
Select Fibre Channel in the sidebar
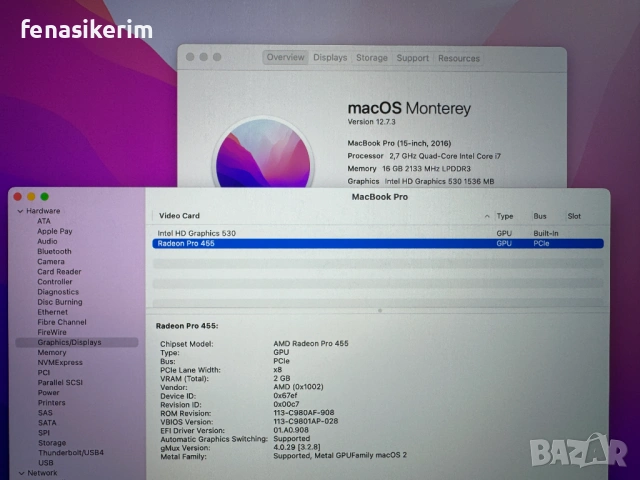point(62,322)
